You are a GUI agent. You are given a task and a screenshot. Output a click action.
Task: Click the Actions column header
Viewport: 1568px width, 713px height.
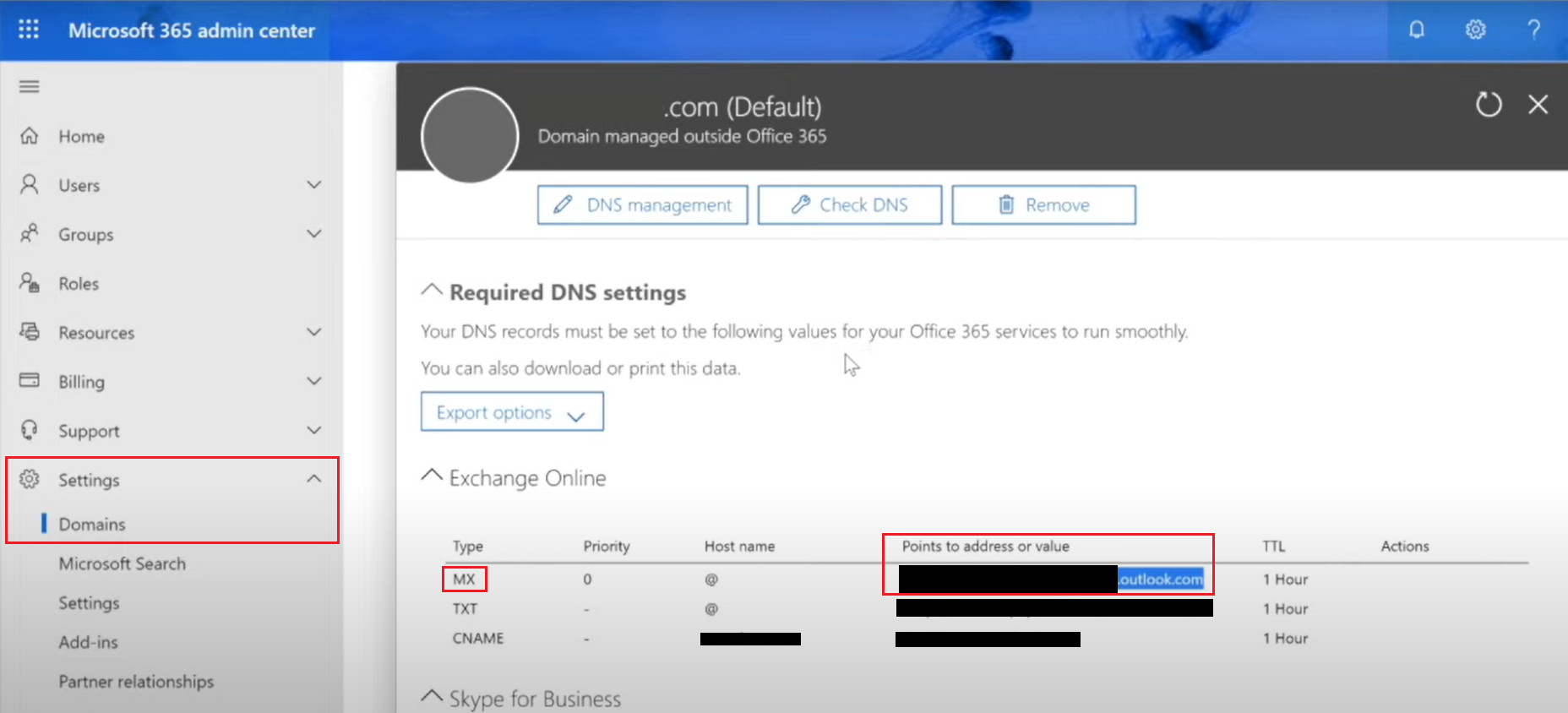coord(1405,547)
